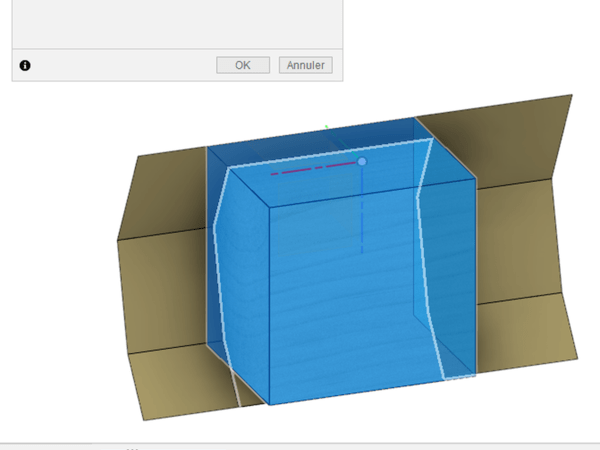Open the info icon in the dialog footer
The height and width of the screenshot is (450, 600).
[25, 65]
